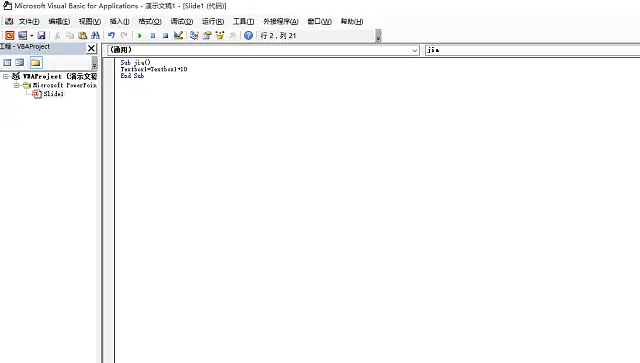Collapse the Microsoft PowerPoint objects folder node
640x363 pixels.
[x=16, y=85]
